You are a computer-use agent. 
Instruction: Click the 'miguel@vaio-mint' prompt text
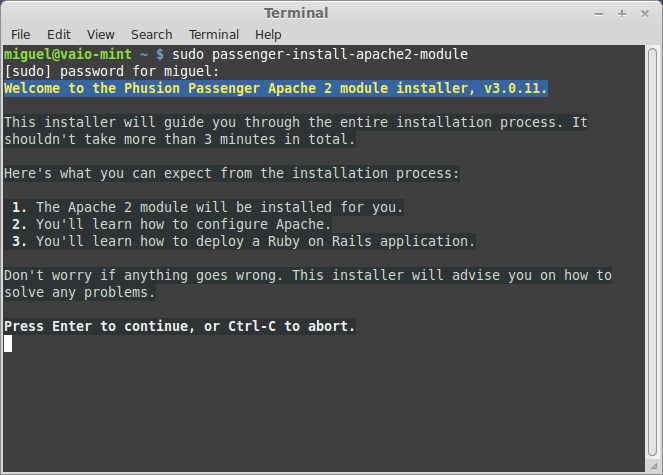[x=68, y=54]
